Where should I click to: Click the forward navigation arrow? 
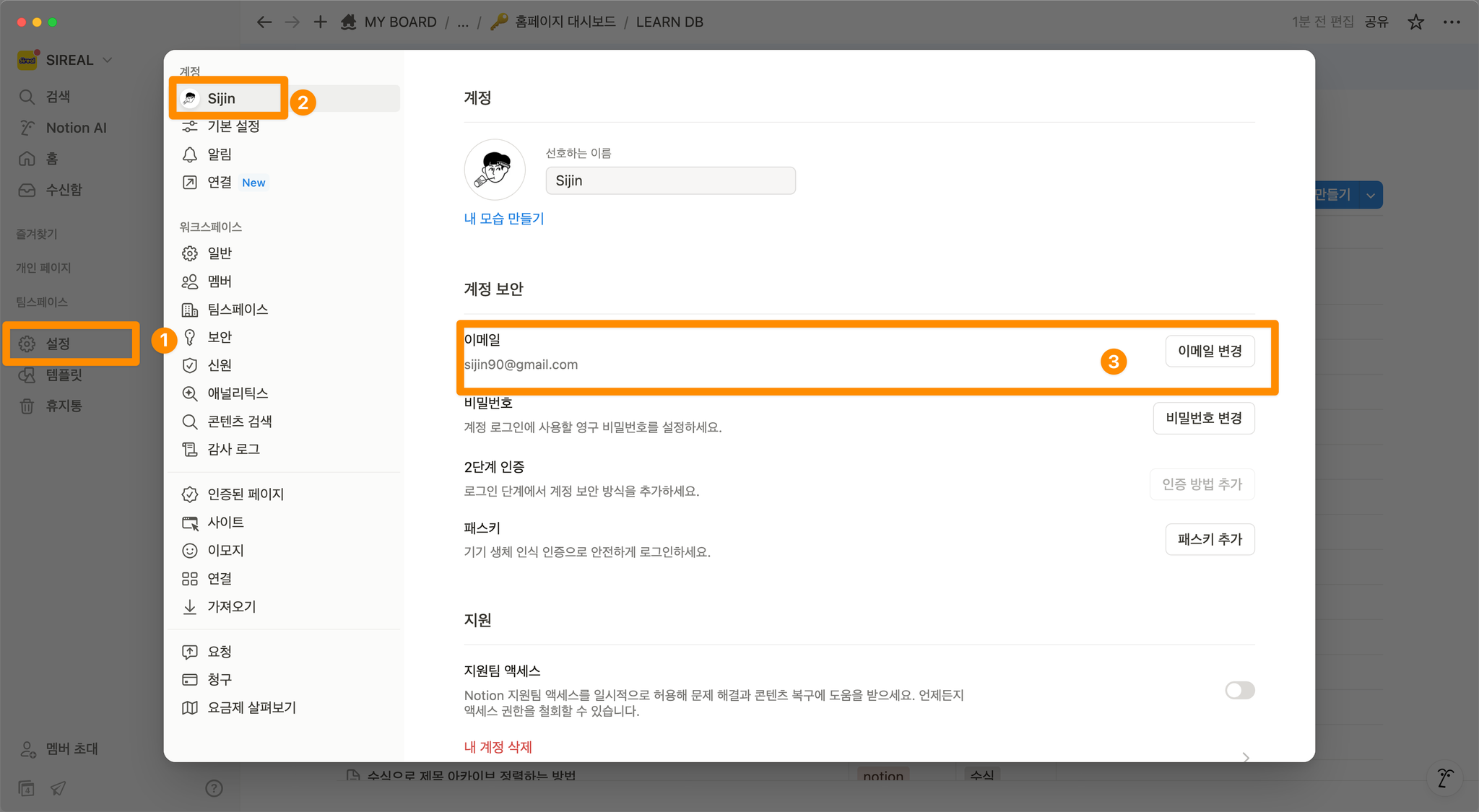[x=292, y=22]
